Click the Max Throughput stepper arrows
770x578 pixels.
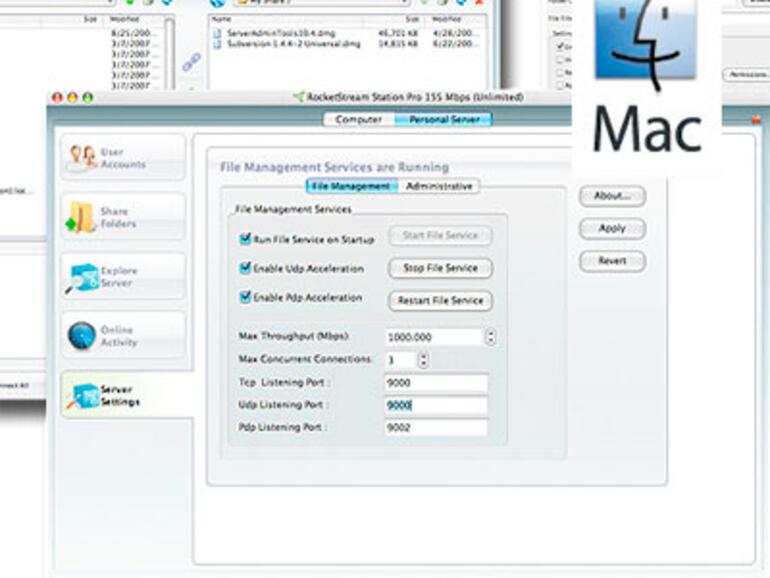(x=491, y=337)
